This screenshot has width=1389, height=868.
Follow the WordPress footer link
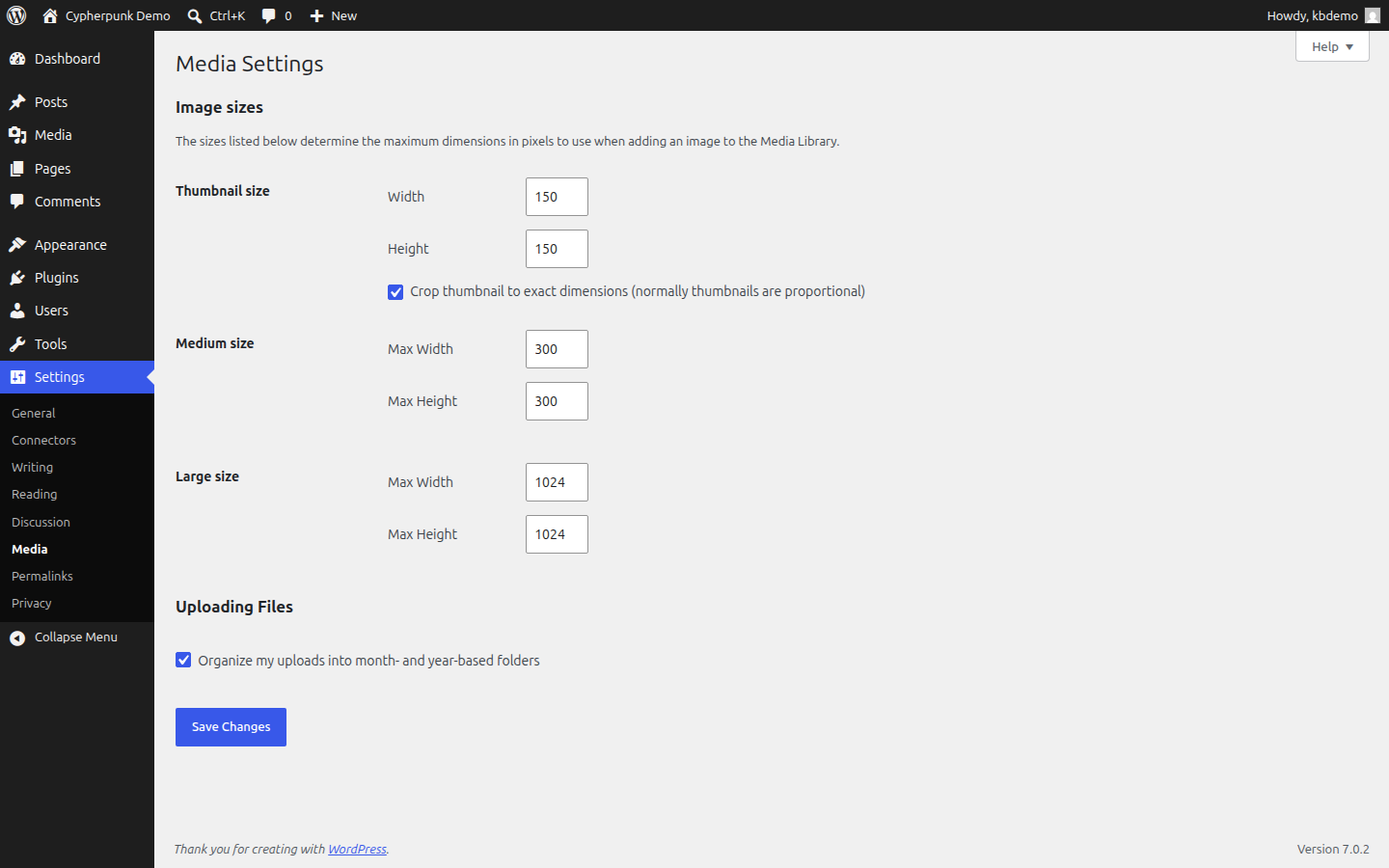point(357,850)
